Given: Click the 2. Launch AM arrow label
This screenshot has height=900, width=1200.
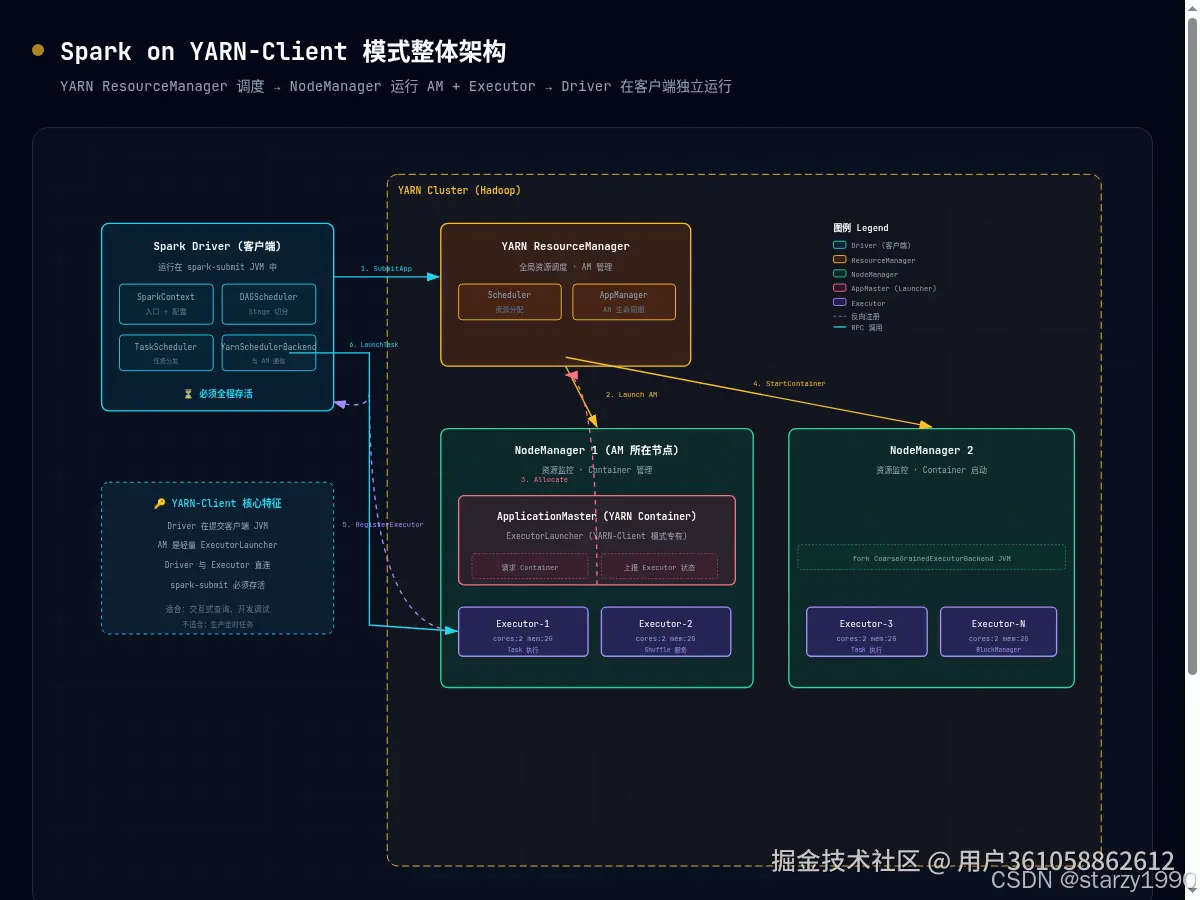Looking at the screenshot, I should pos(631,395).
